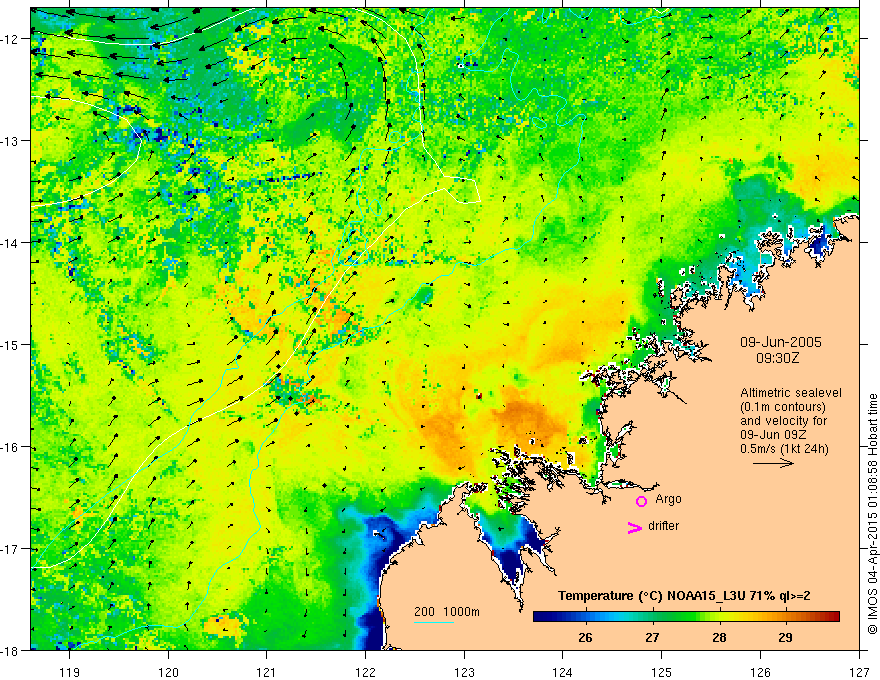Click the IMOS copyright timestamp text
880x680 pixels.
coord(872,514)
